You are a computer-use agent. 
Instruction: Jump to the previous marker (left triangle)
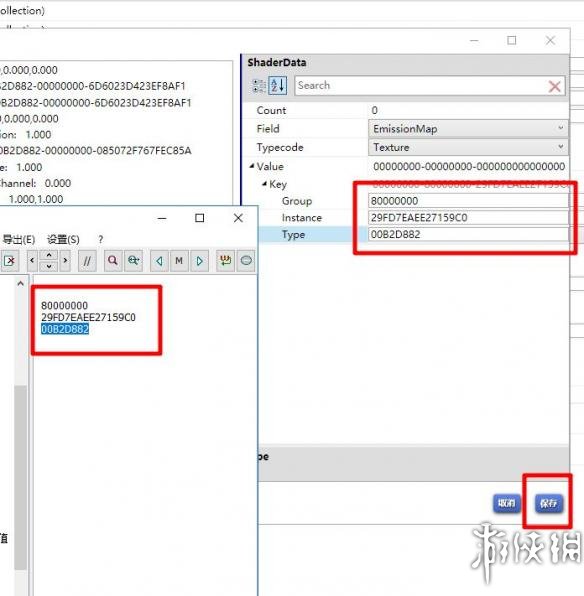coord(159,261)
